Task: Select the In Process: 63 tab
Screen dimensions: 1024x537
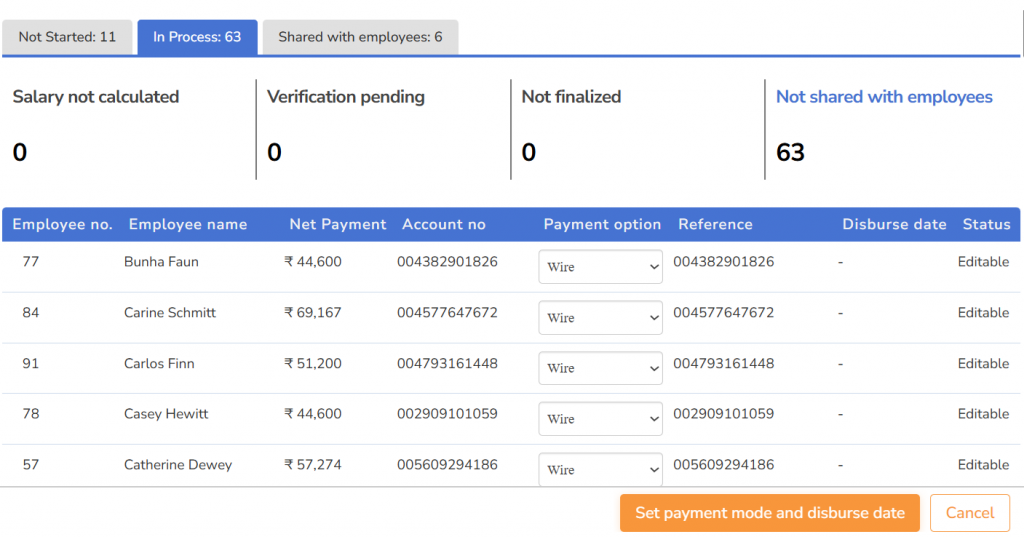Action: (197, 37)
